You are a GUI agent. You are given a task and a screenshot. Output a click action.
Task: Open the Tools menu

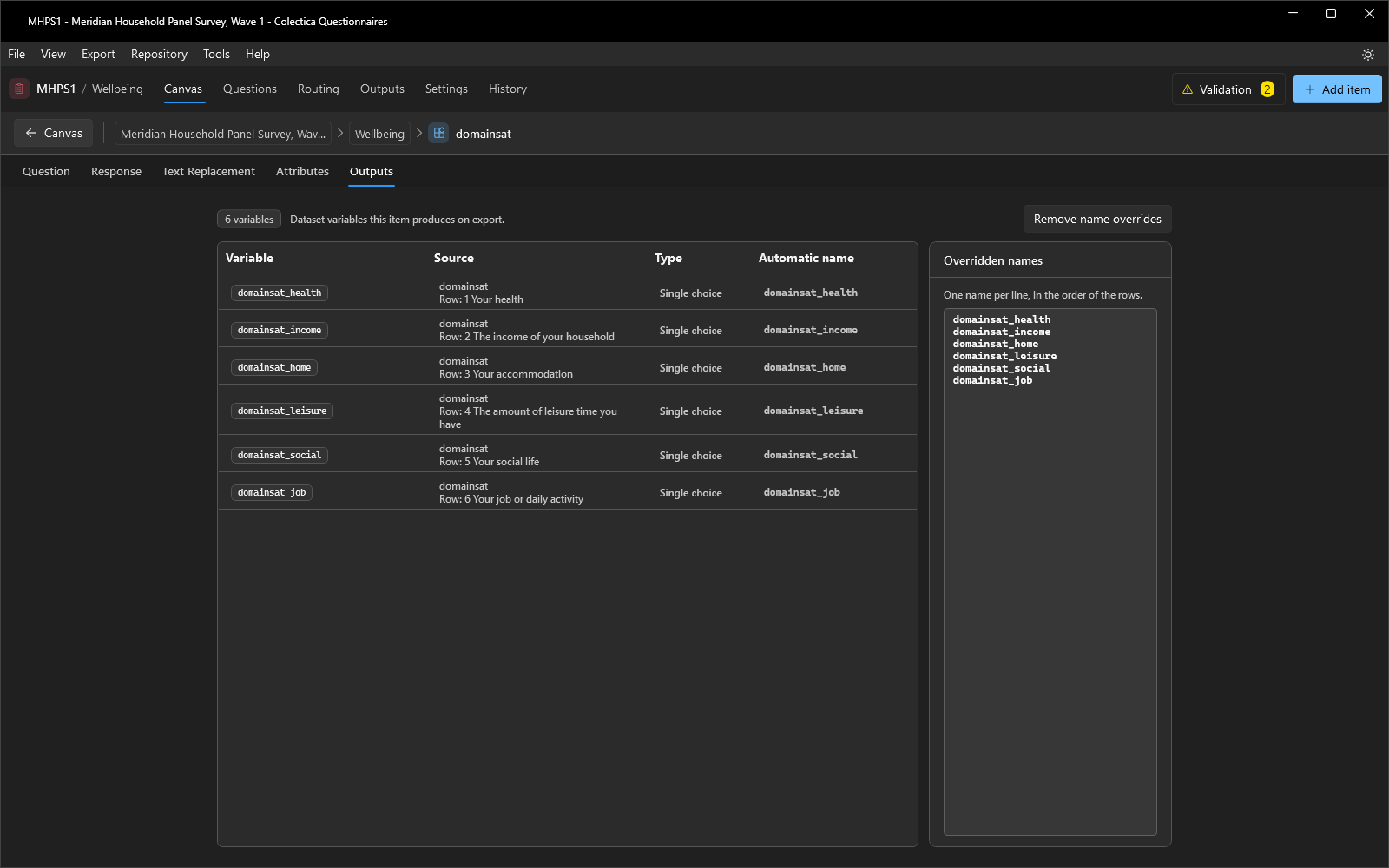216,54
